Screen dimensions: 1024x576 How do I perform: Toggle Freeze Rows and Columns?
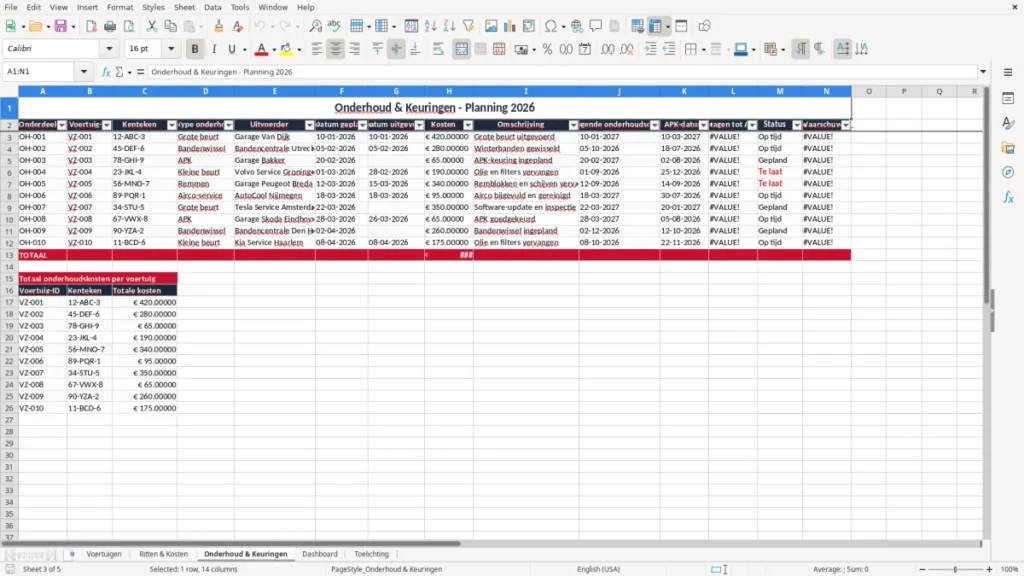pyautogui.click(x=656, y=26)
